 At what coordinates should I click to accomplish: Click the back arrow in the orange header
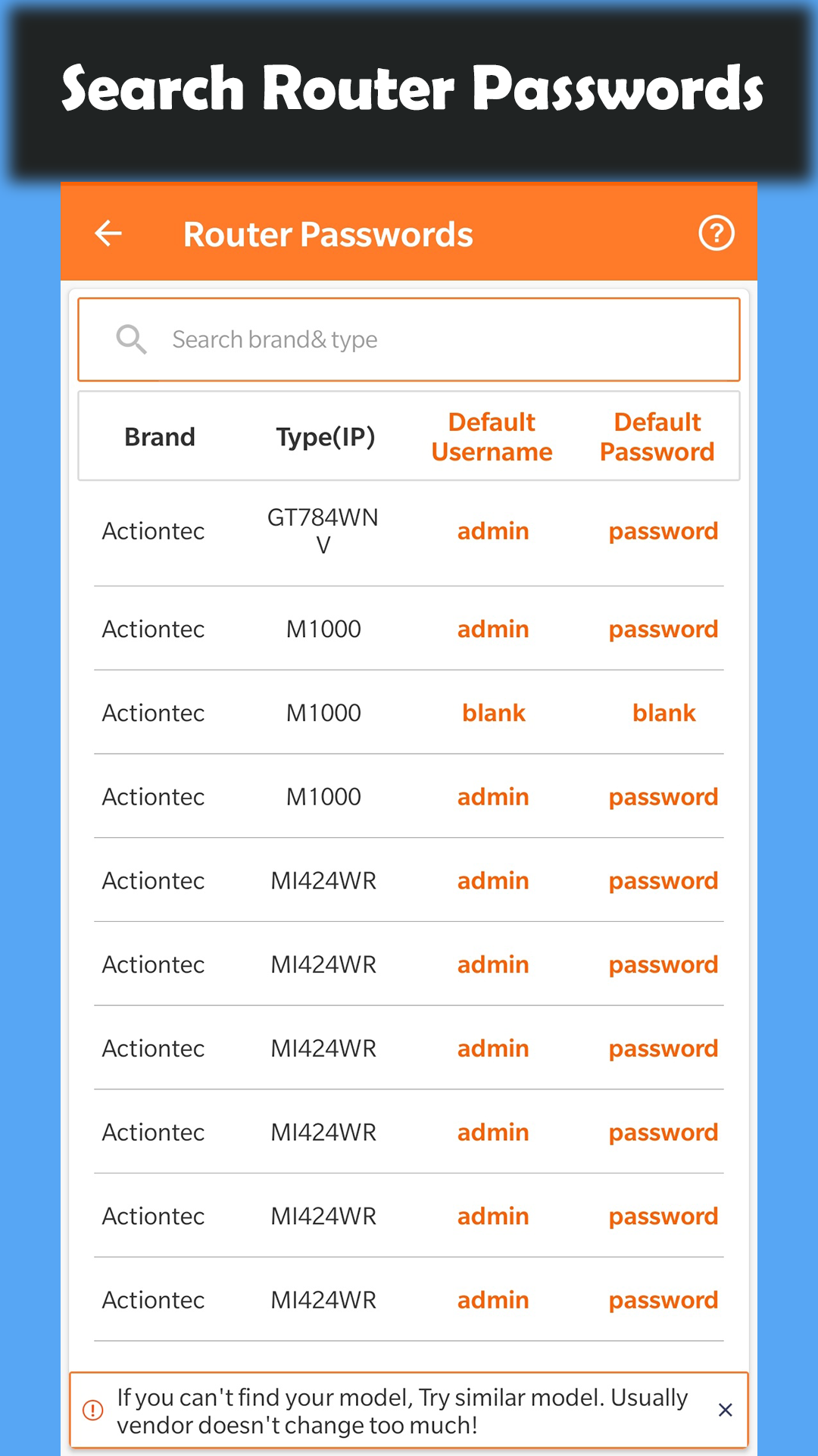point(108,233)
